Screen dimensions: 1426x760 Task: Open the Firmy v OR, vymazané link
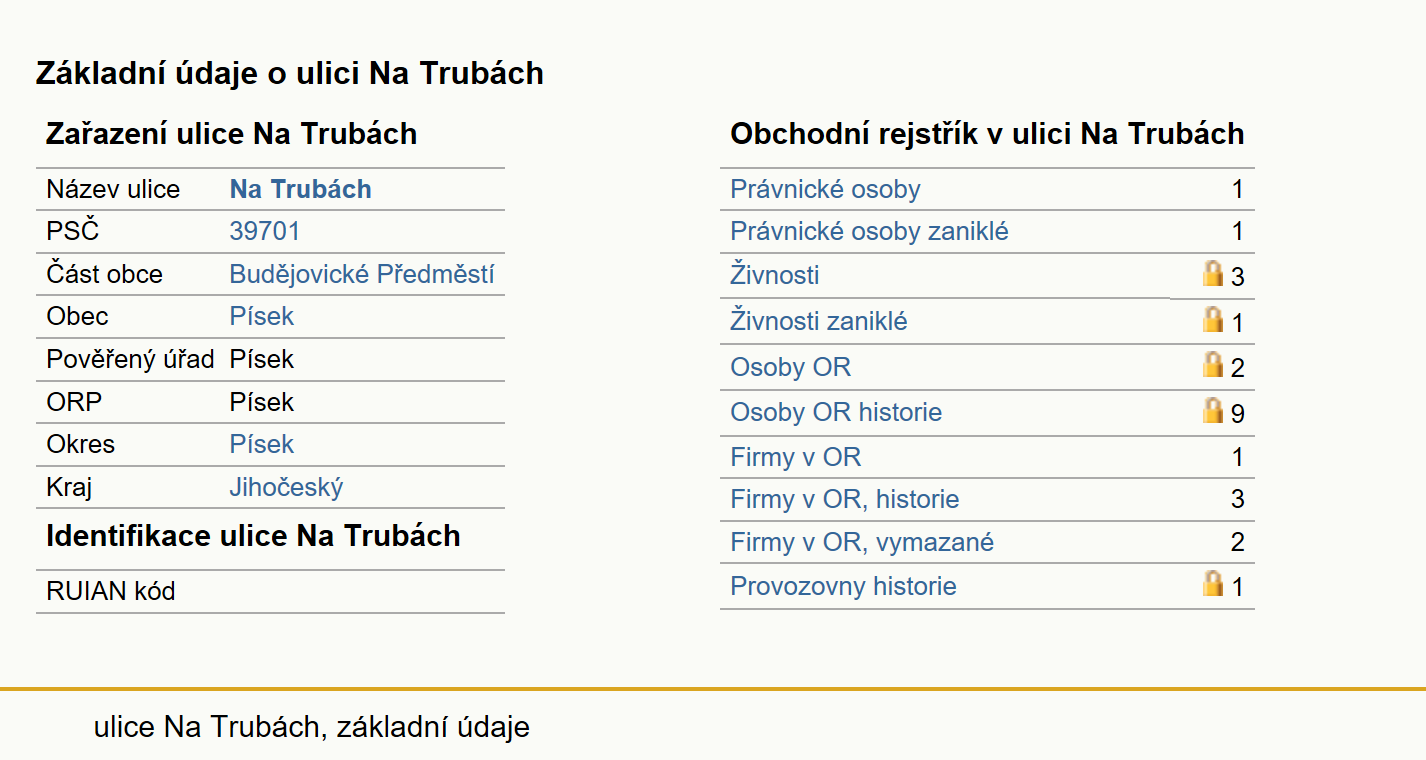click(862, 542)
